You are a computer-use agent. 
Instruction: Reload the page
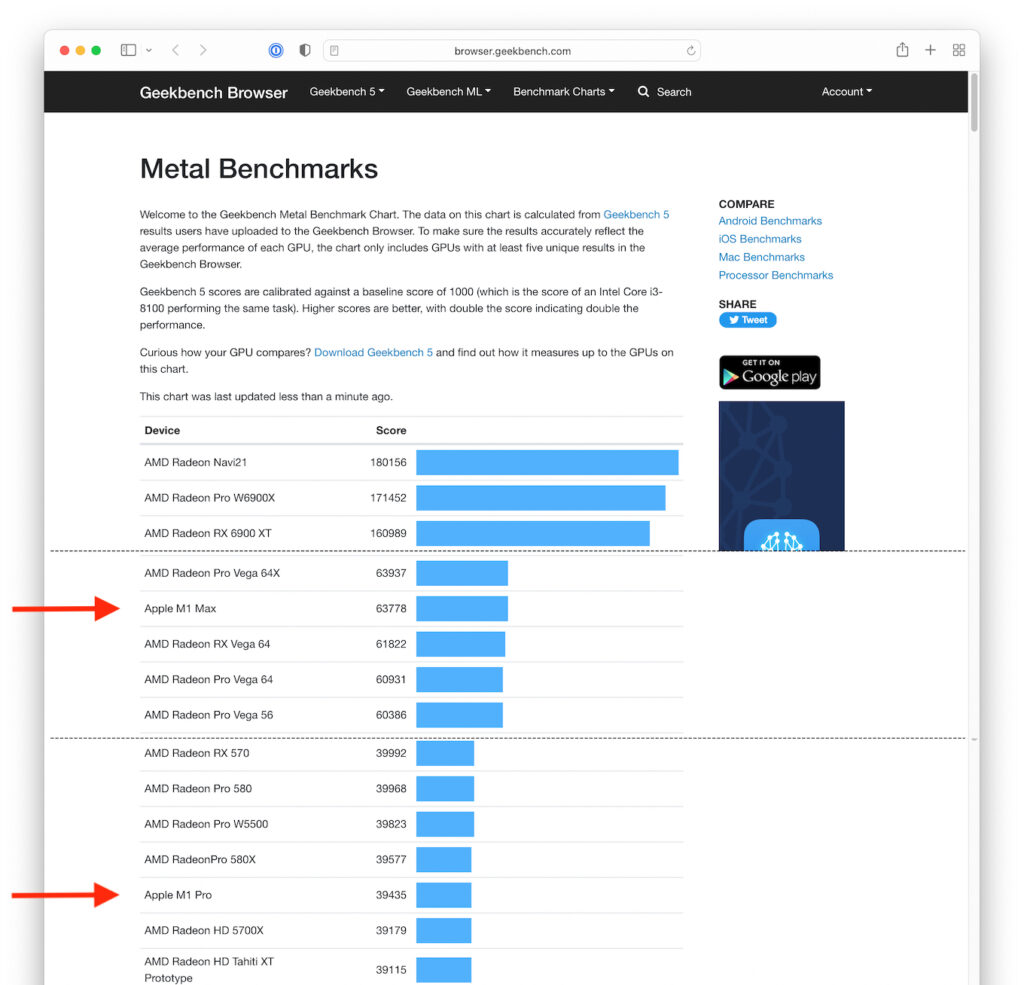pyautogui.click(x=691, y=50)
